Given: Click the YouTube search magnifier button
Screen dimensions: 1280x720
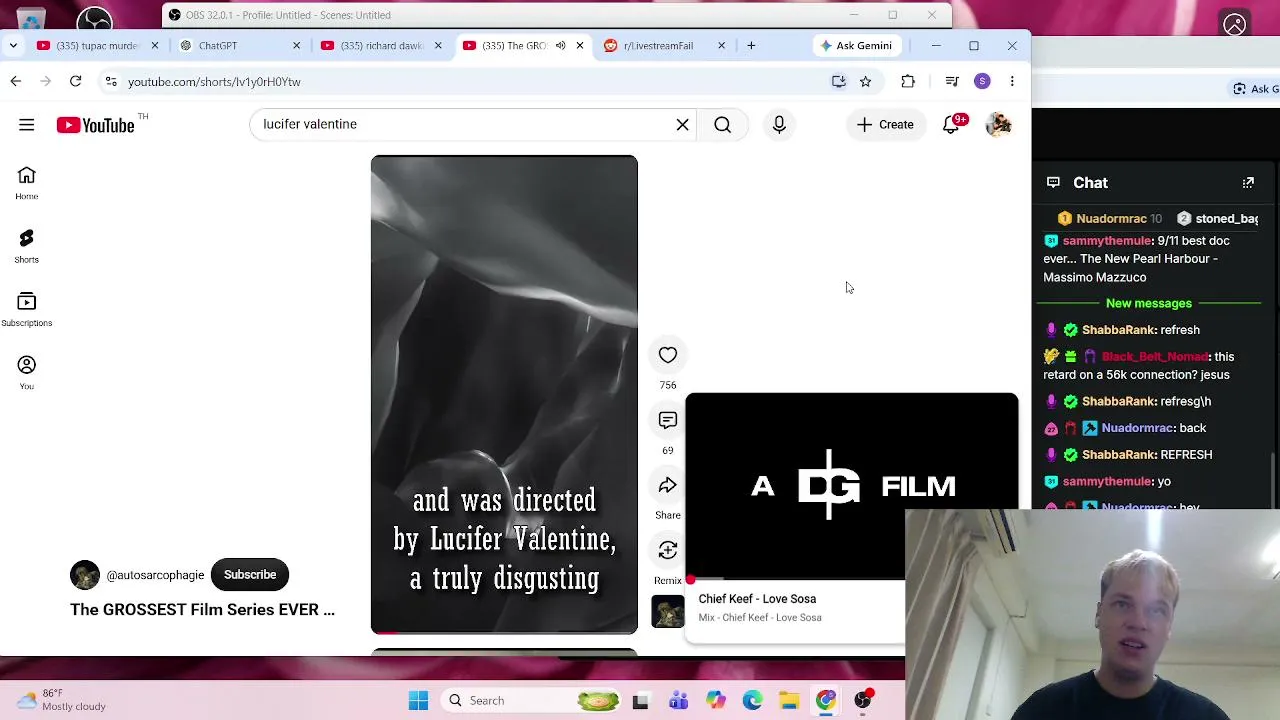Looking at the screenshot, I should (x=723, y=125).
